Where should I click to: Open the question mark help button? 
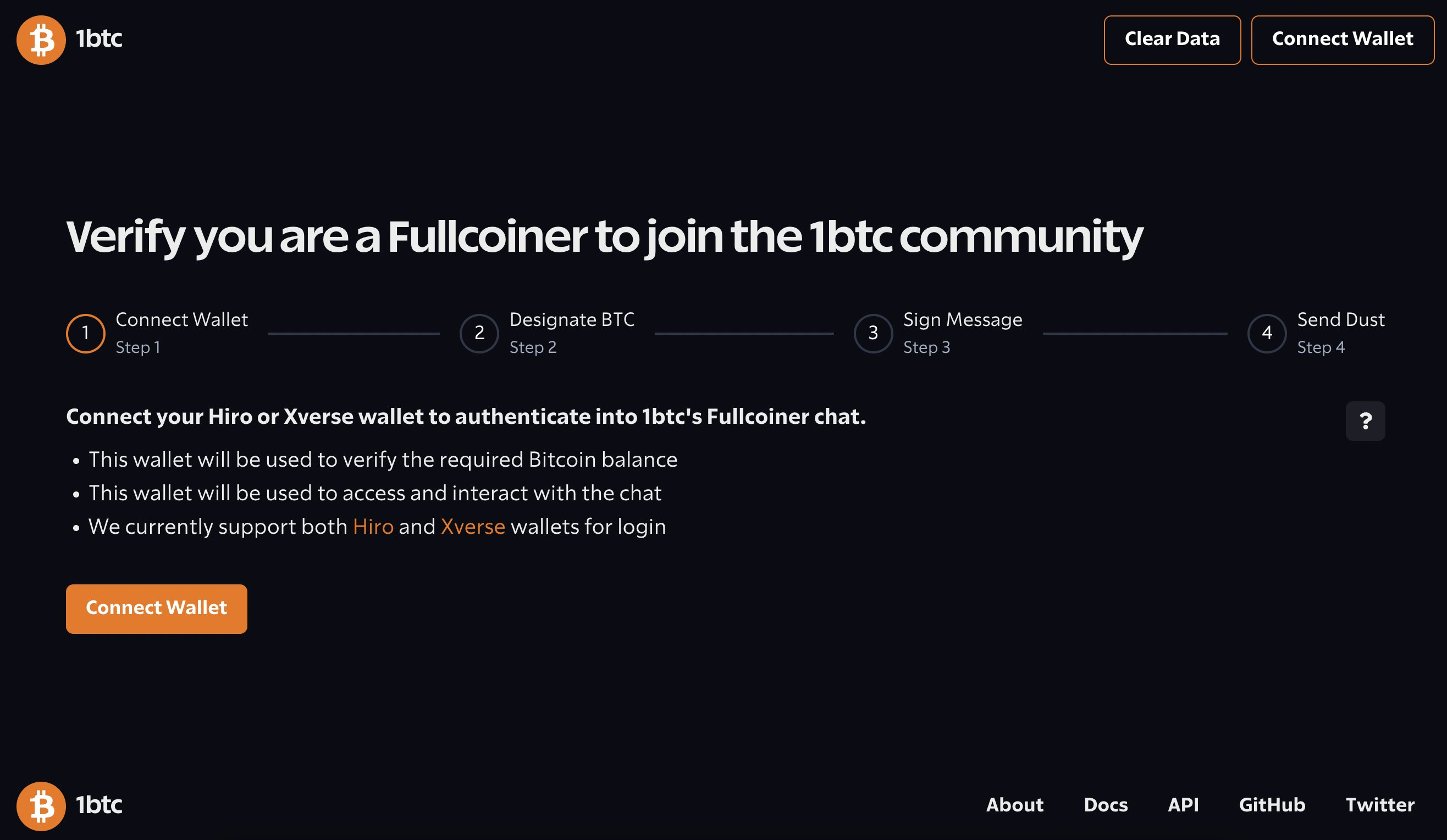1365,422
